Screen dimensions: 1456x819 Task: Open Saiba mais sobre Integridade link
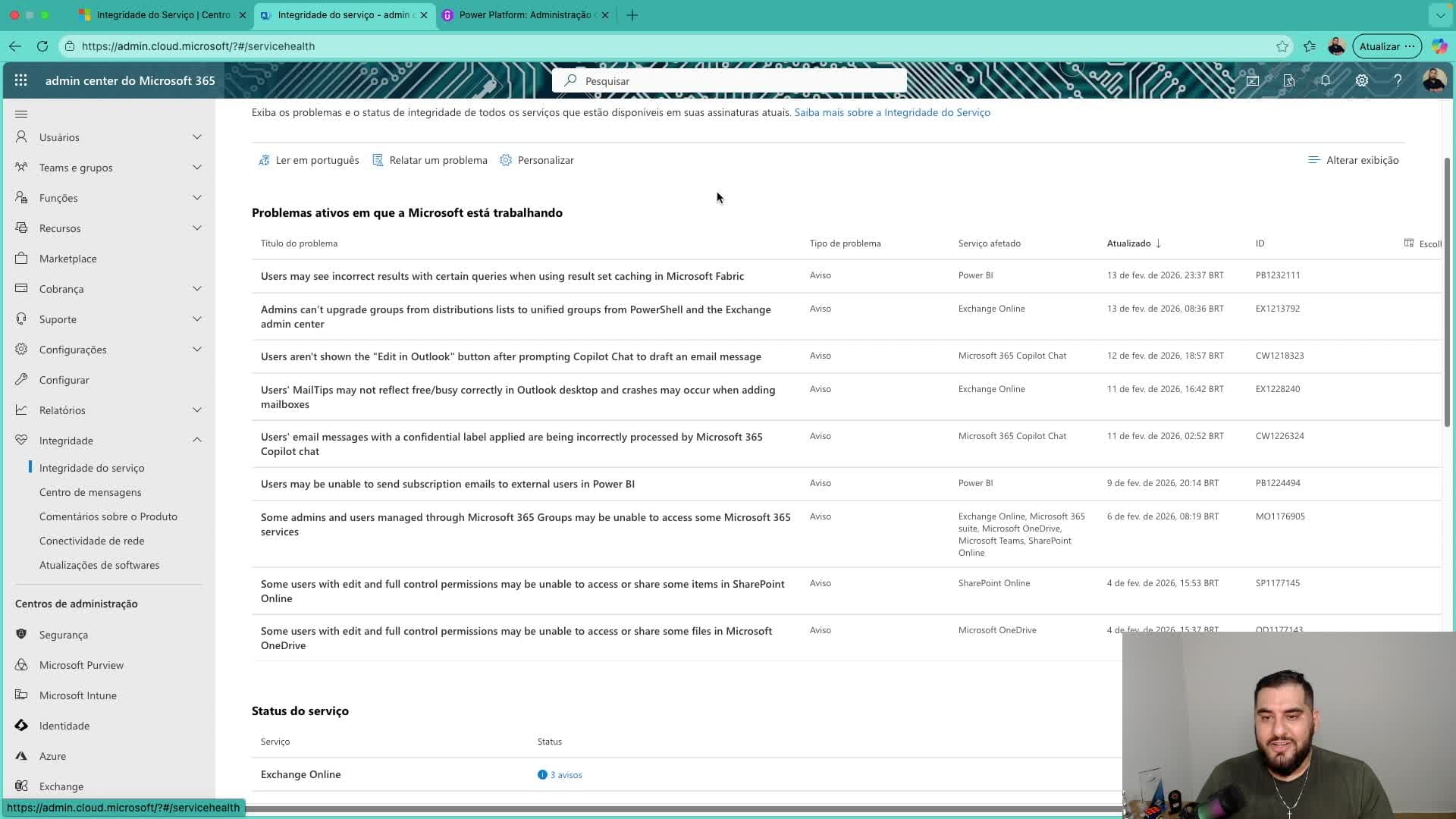point(892,112)
